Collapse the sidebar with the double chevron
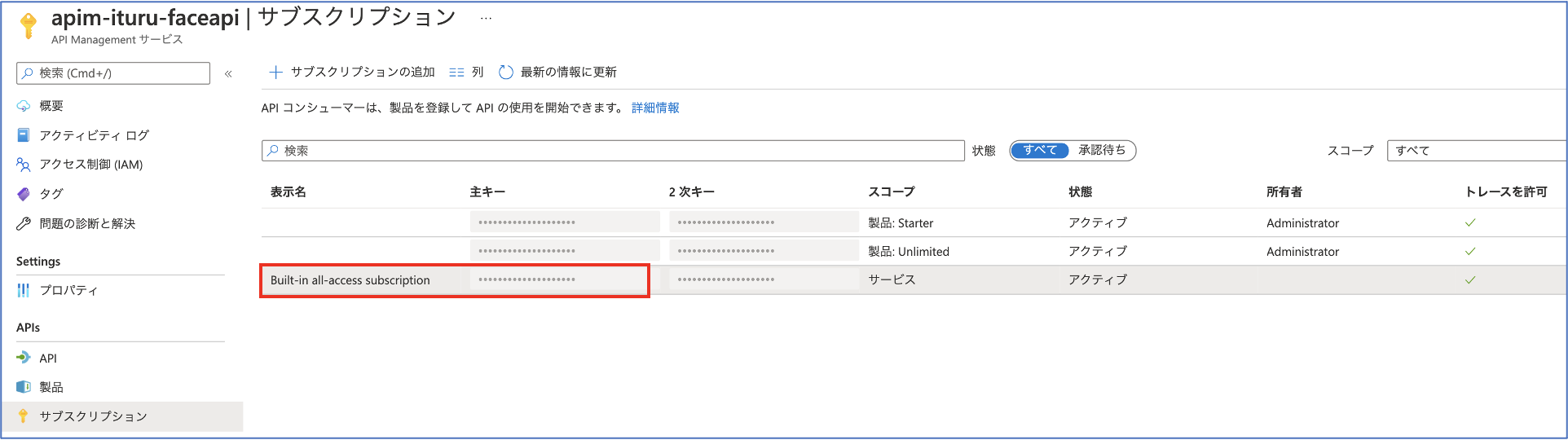This screenshot has width=1568, height=440. 228,73
